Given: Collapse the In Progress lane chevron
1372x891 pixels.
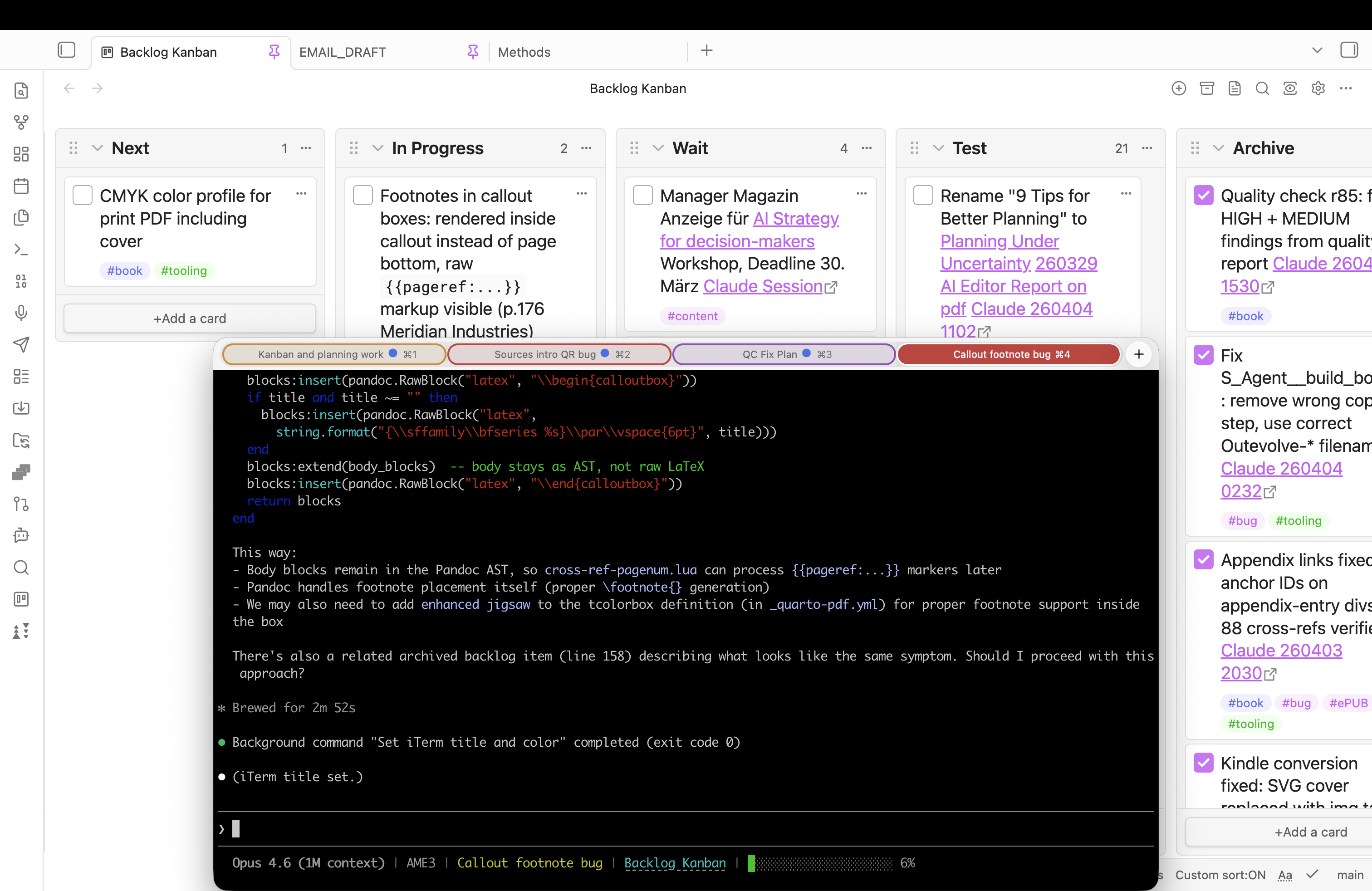Looking at the screenshot, I should (377, 148).
